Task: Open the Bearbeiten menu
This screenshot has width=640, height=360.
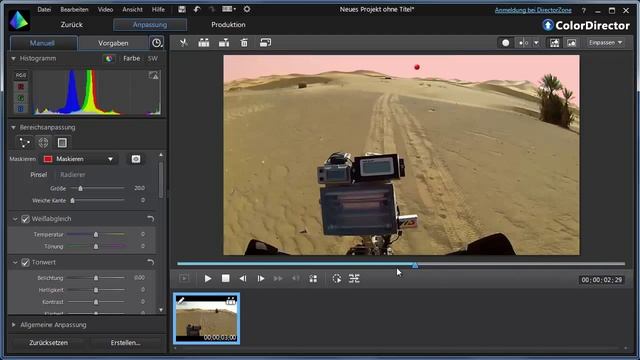Action: [x=74, y=9]
